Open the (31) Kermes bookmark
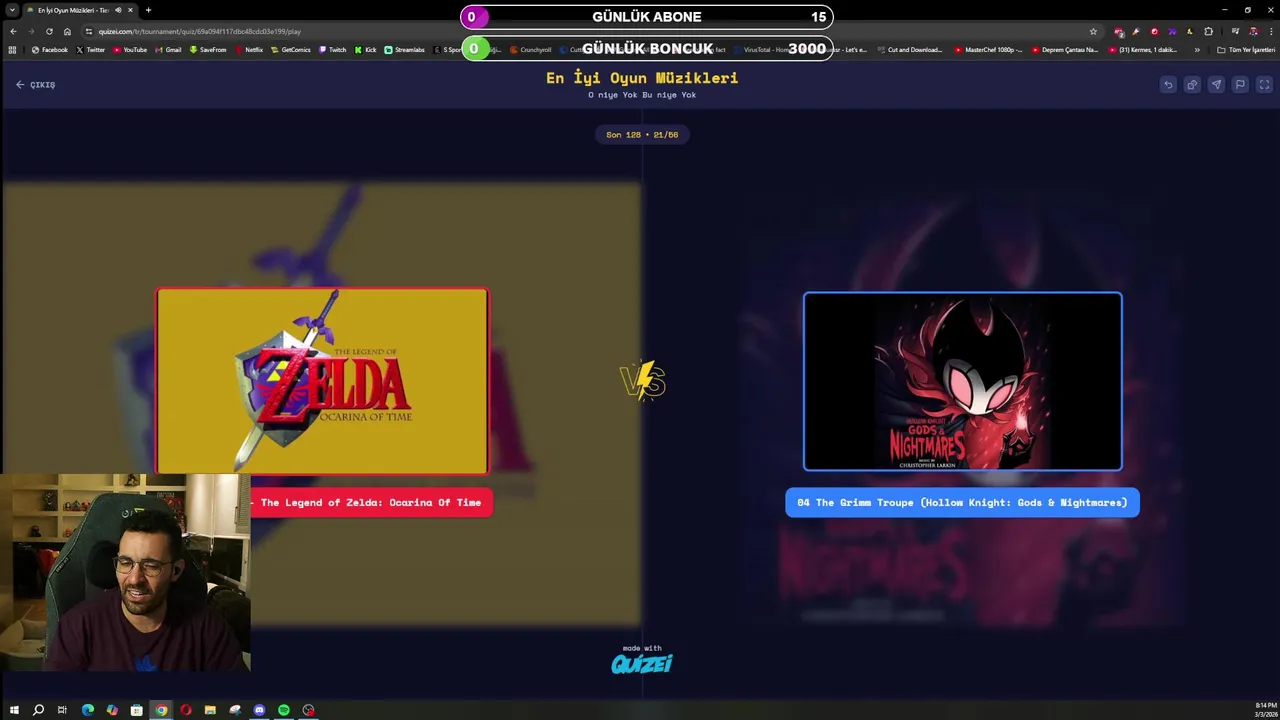The width and height of the screenshot is (1280, 720). click(1143, 49)
